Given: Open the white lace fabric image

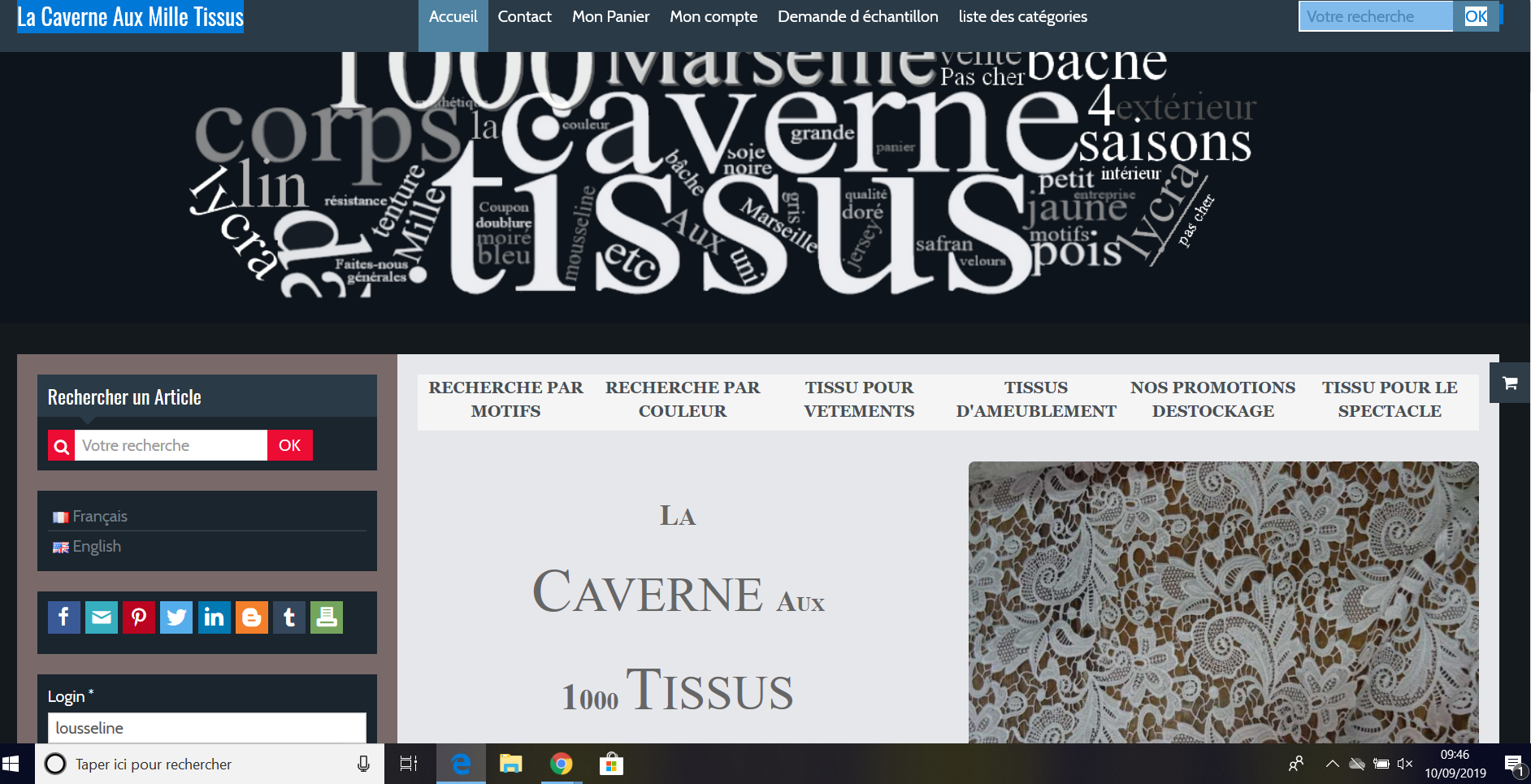Looking at the screenshot, I should click(x=1224, y=602).
